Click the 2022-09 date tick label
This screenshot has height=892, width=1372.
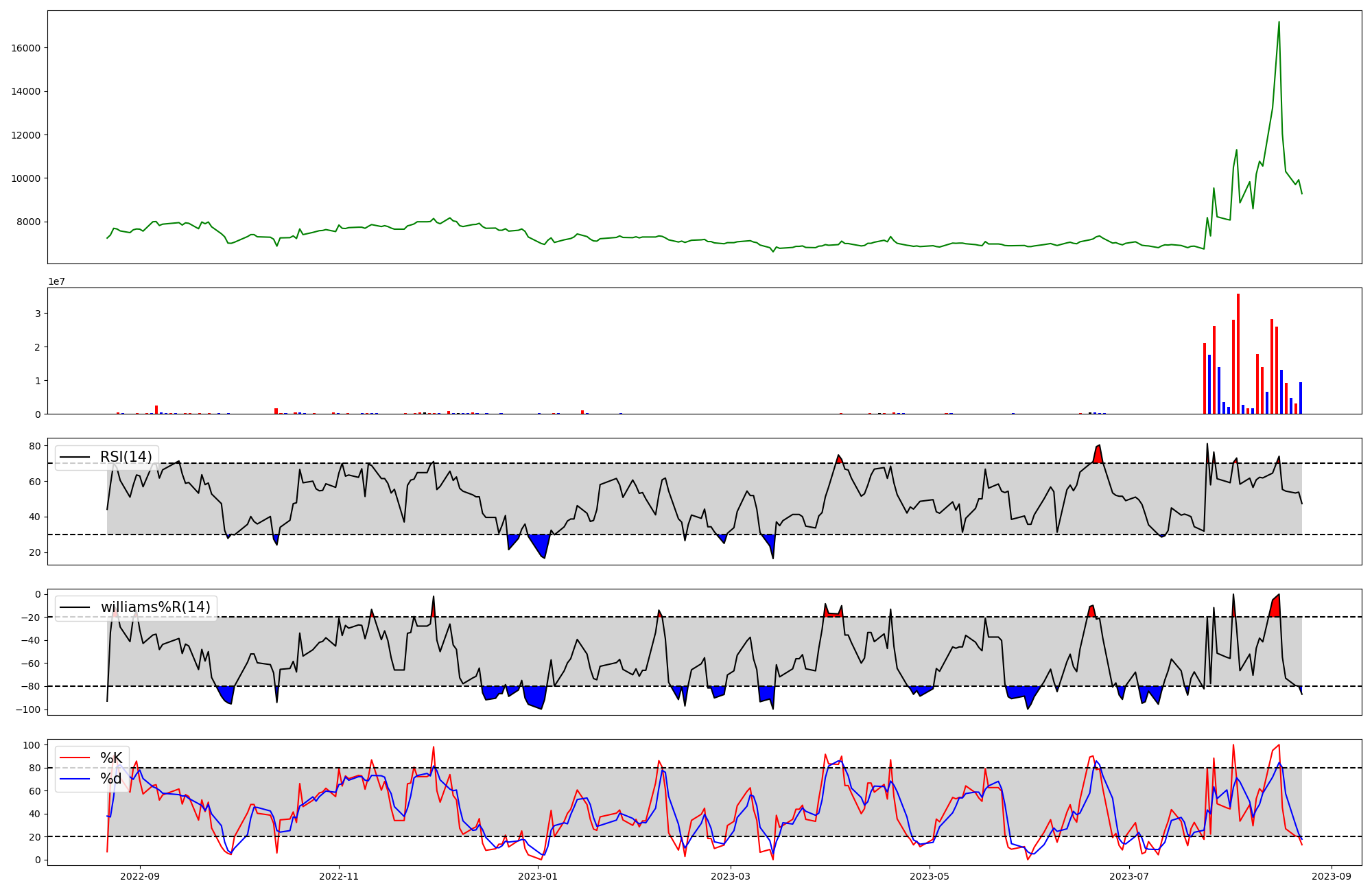[x=140, y=876]
